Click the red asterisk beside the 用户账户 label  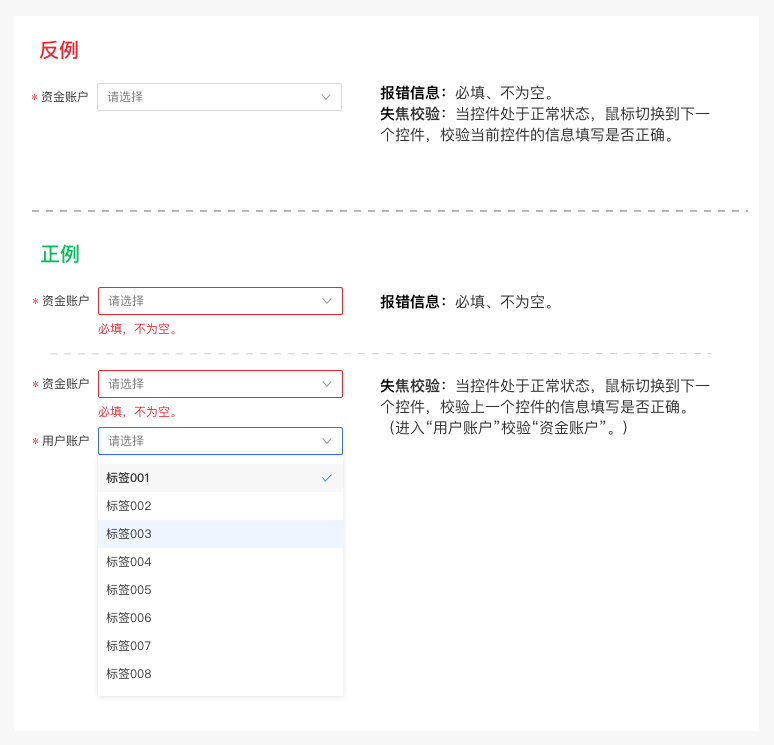click(35, 442)
